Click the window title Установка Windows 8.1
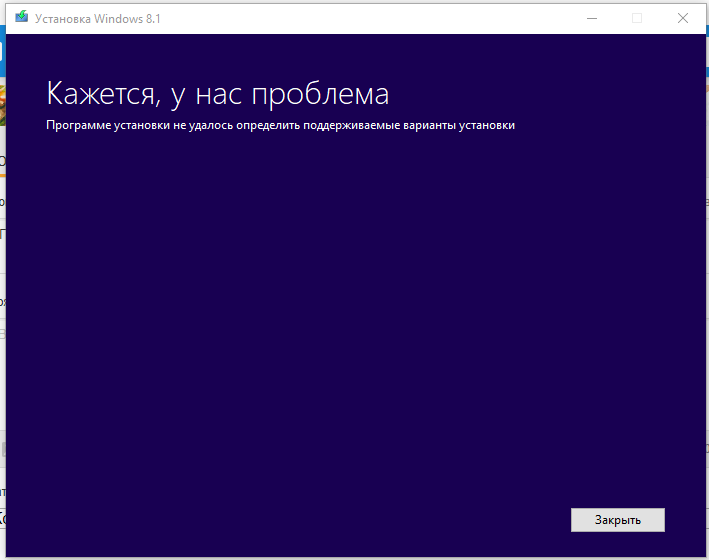This screenshot has height=560, width=709. click(x=98, y=19)
